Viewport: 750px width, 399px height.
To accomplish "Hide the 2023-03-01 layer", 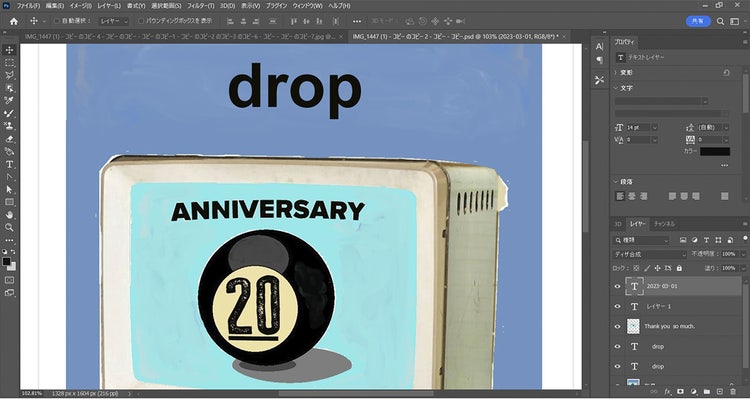I will (618, 286).
